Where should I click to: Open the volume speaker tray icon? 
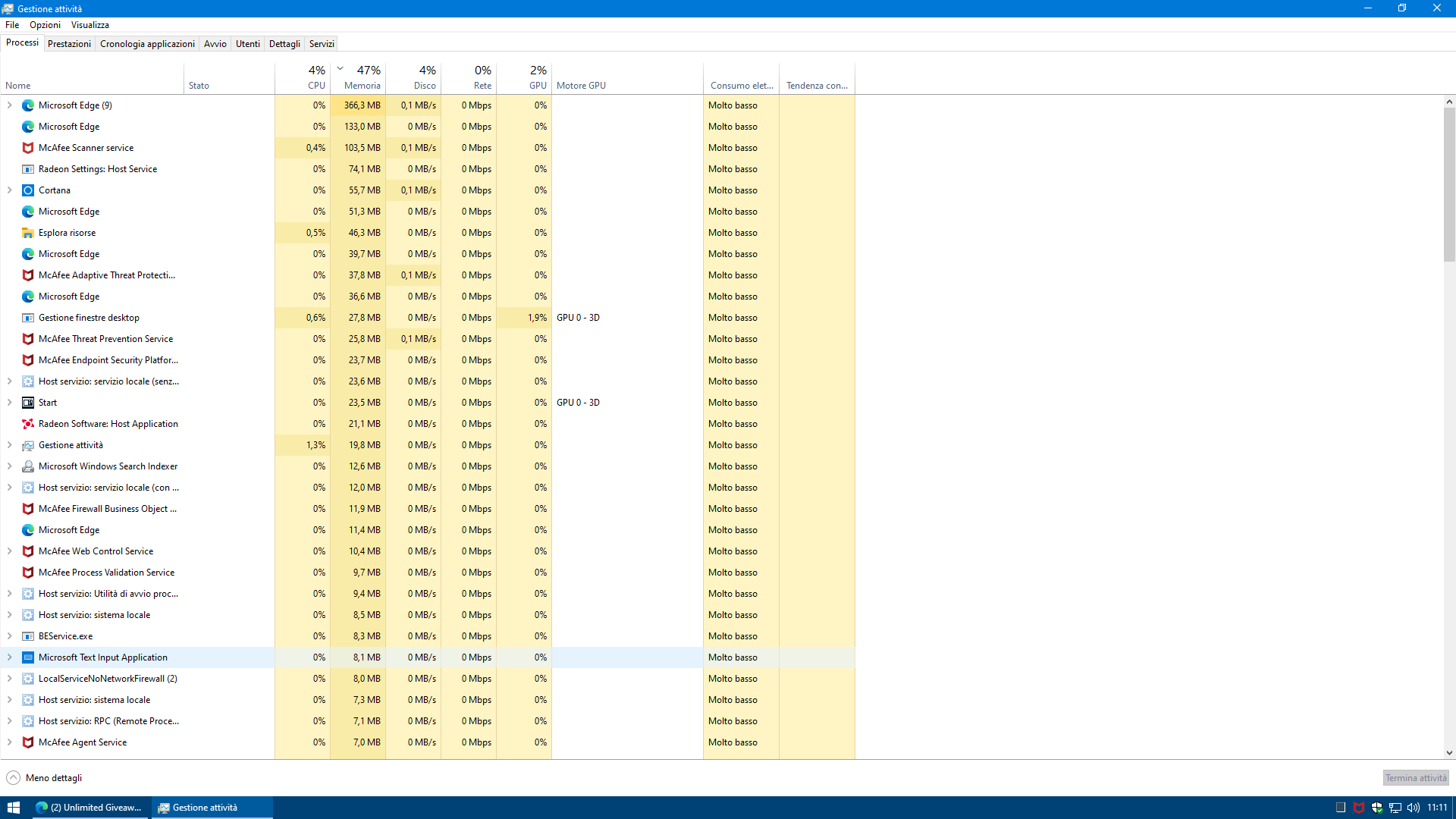1414,808
